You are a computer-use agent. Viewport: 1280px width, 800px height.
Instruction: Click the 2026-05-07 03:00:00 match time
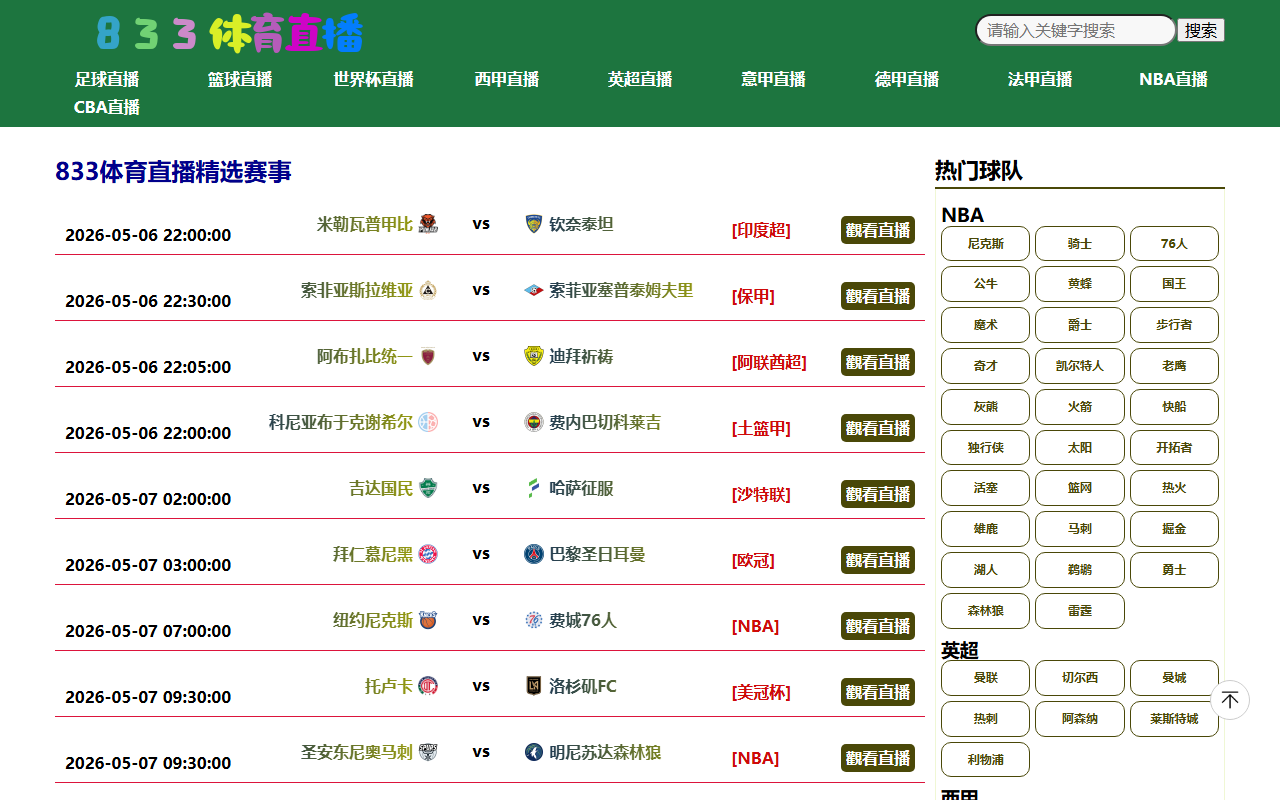click(148, 565)
